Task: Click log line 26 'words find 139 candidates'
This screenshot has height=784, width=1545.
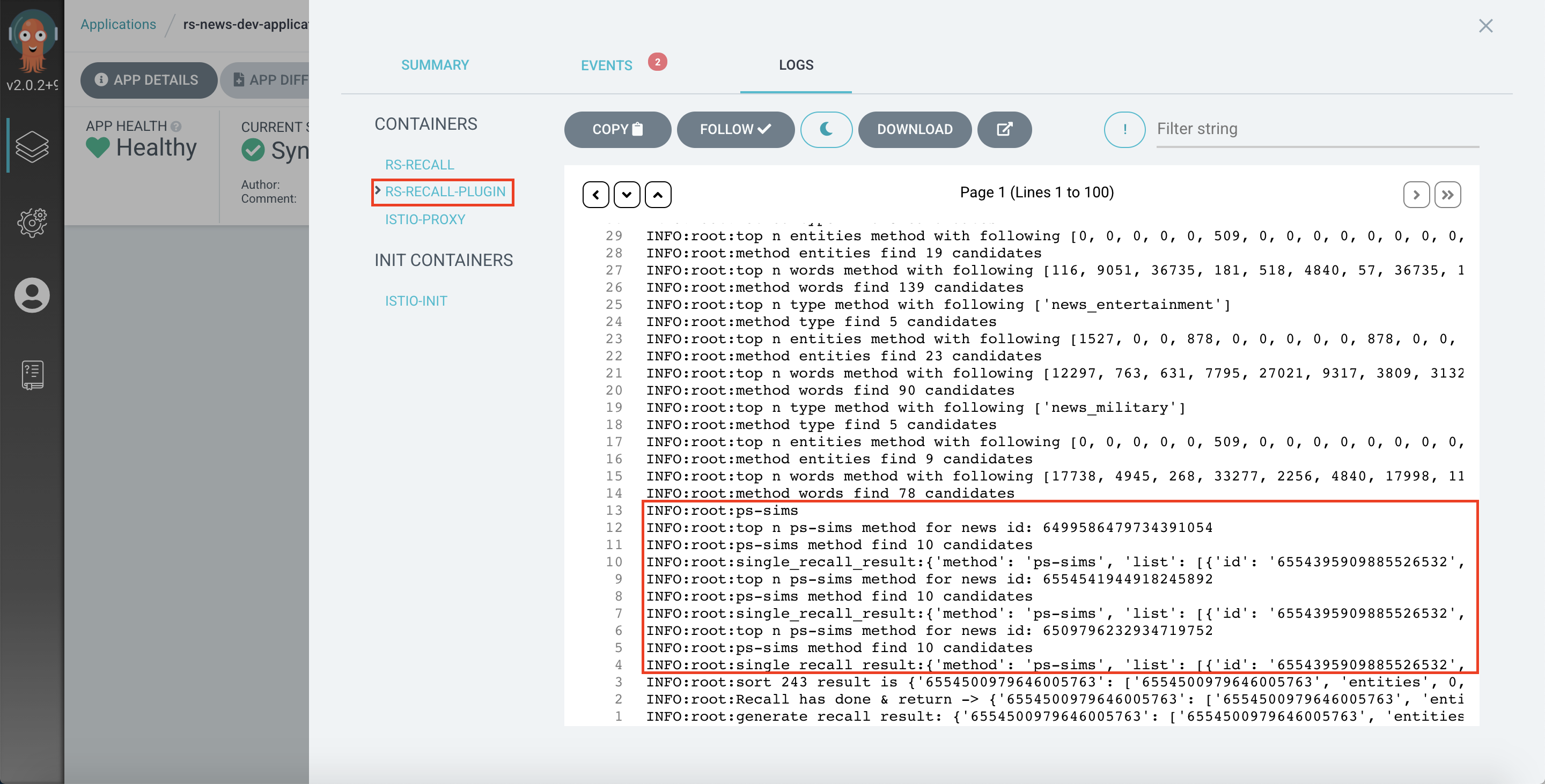Action: 834,287
